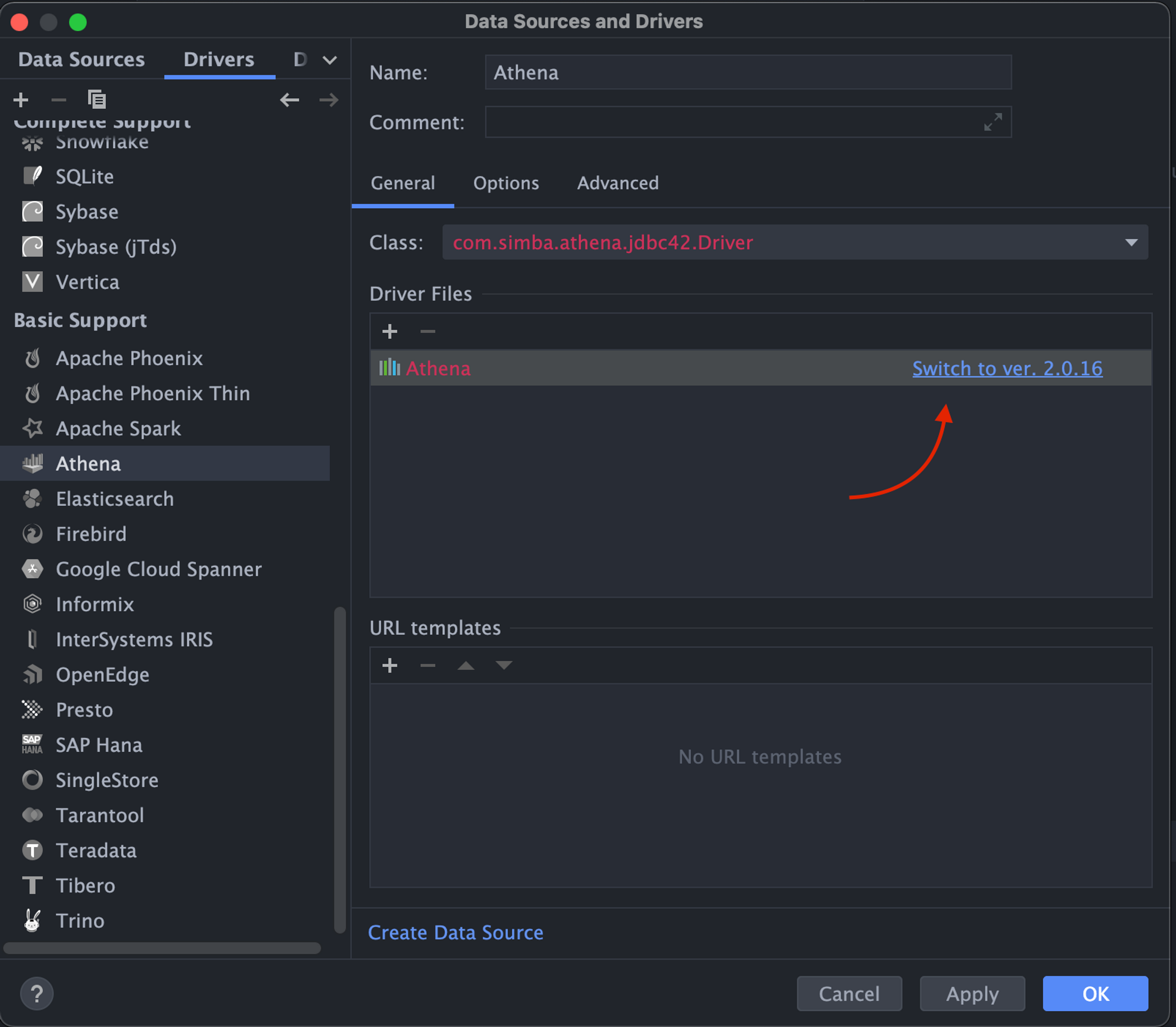Click into the Name field
Viewport: 1176px width, 1027px height.
[748, 72]
